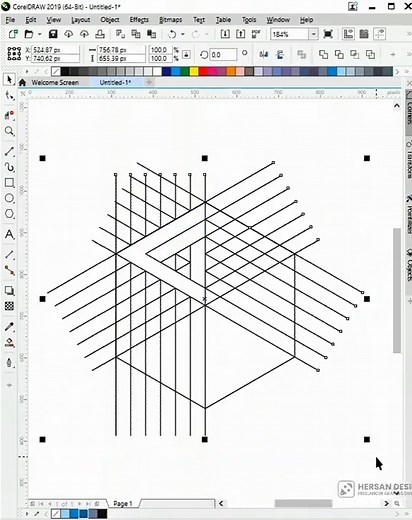
Task: Select the Freehand tool
Action: click(9, 151)
